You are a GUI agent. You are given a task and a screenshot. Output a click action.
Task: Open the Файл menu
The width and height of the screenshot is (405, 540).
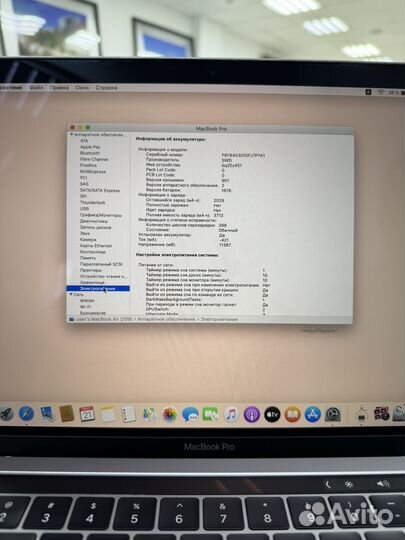coord(36,87)
